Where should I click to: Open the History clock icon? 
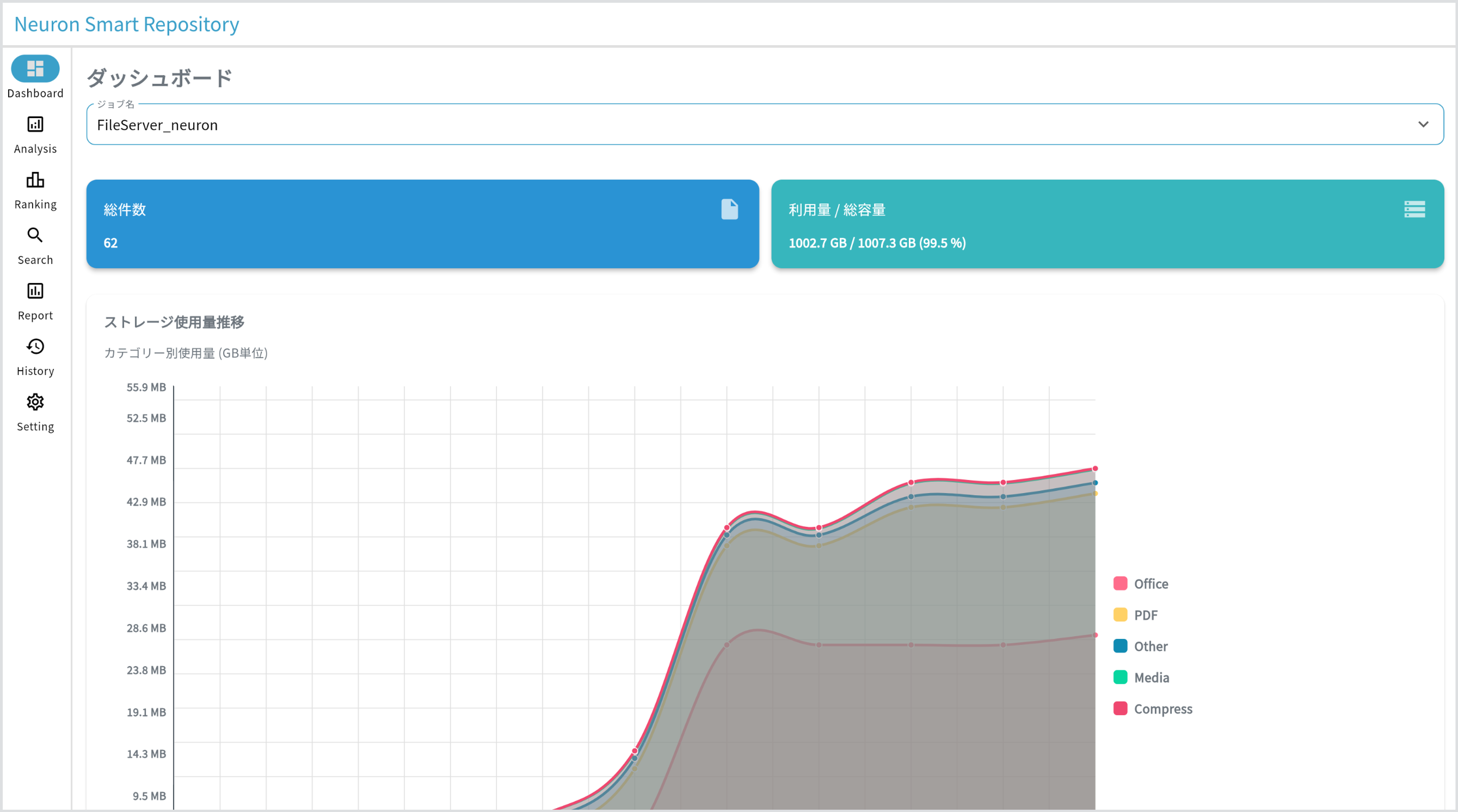[x=35, y=346]
